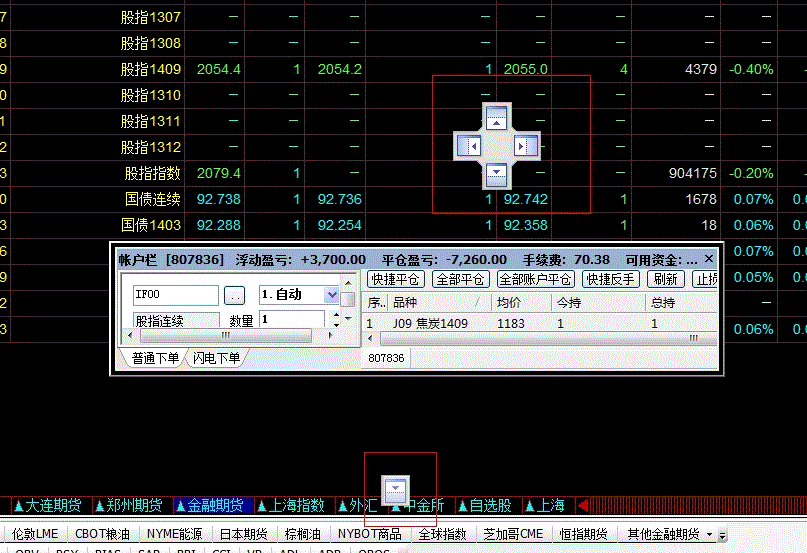Click the red arrow after 上海 tab
This screenshot has width=807, height=553.
[586, 505]
